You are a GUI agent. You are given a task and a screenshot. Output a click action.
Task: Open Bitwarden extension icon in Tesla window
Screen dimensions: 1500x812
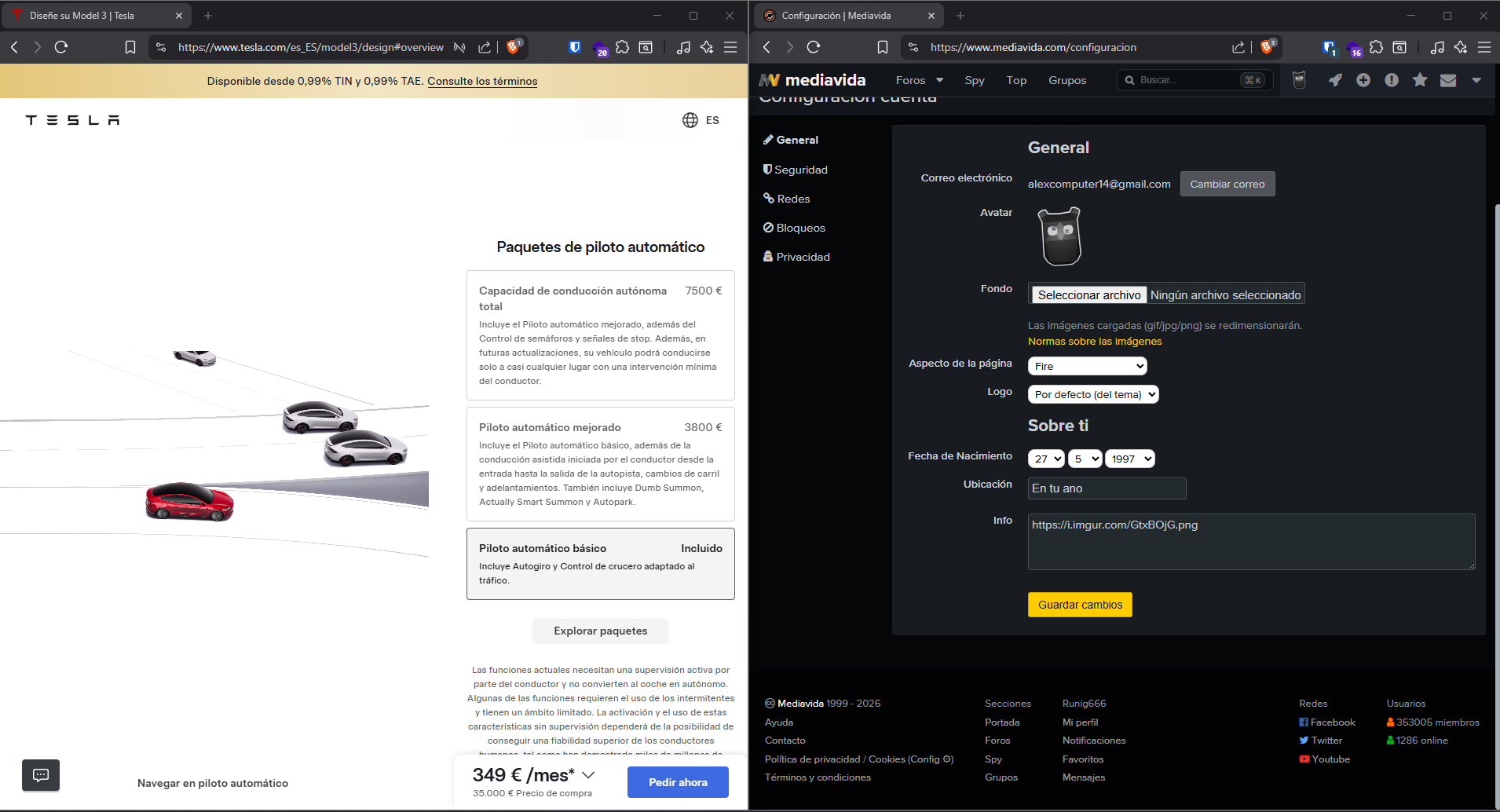click(x=575, y=47)
